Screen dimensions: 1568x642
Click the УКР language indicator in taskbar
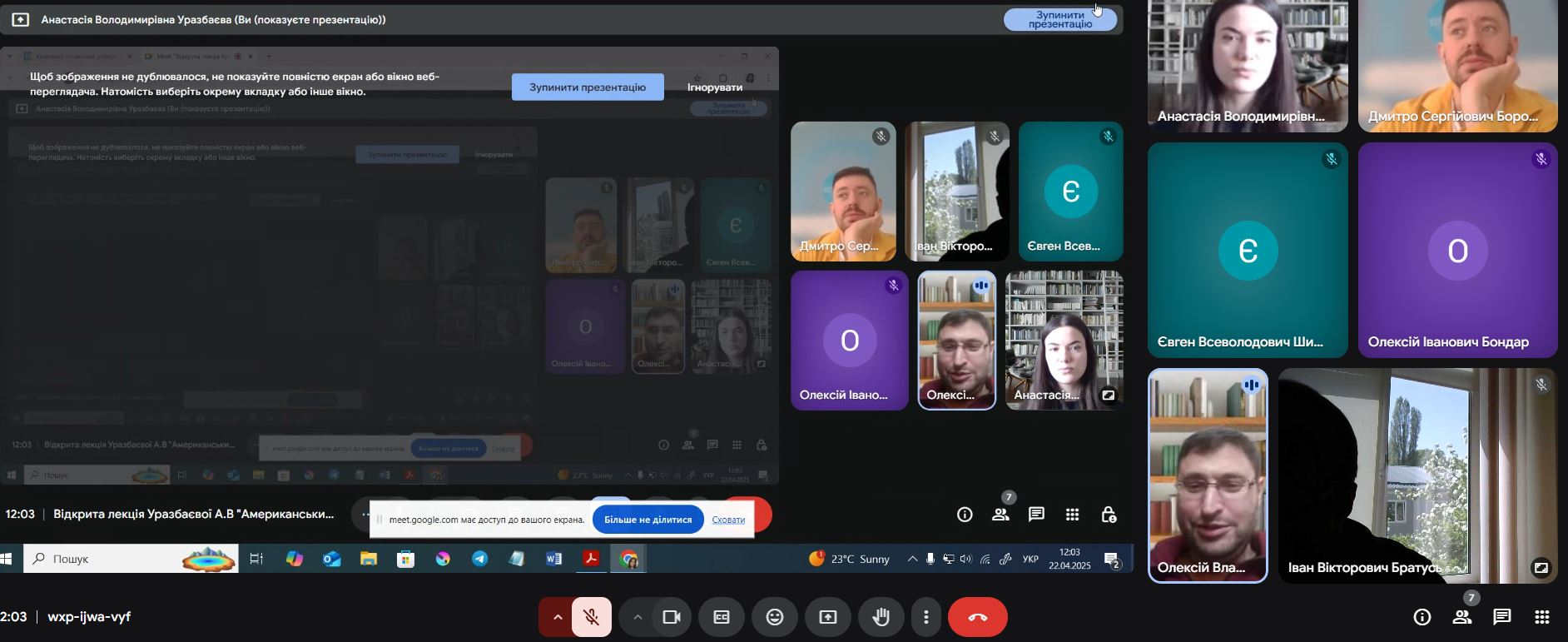(x=1030, y=559)
